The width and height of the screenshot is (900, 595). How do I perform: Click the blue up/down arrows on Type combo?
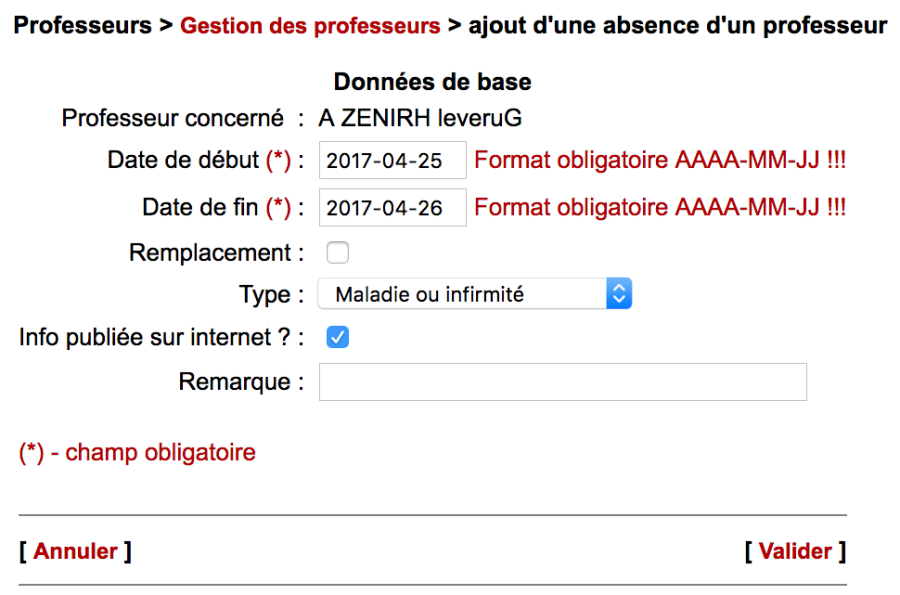pos(618,293)
